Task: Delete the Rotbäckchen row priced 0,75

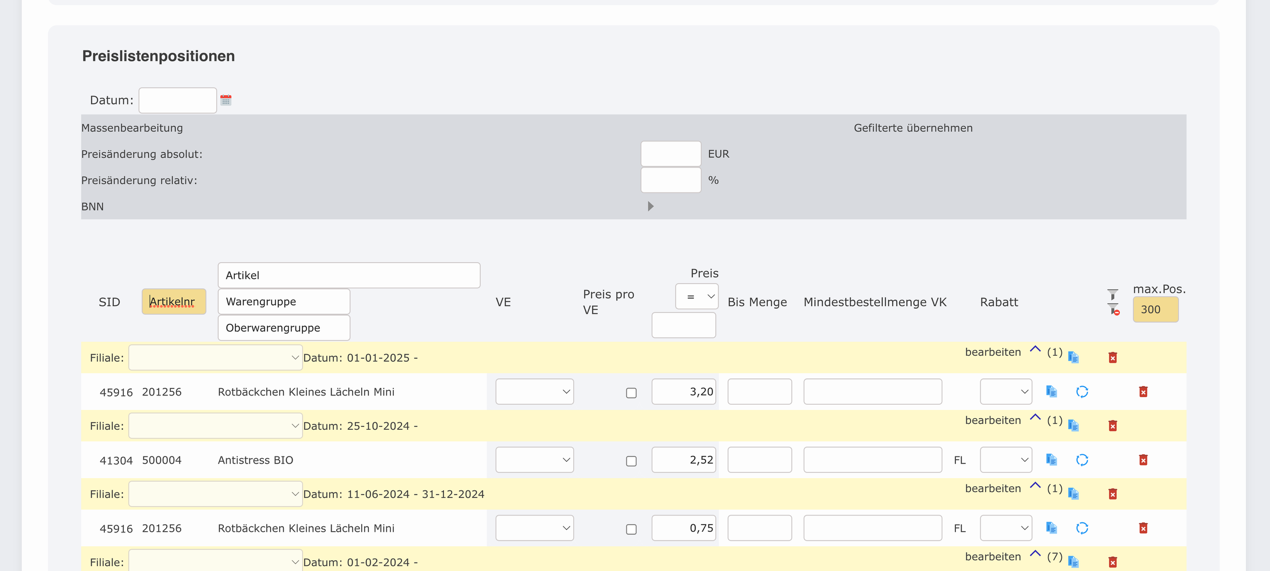Action: tap(1143, 528)
